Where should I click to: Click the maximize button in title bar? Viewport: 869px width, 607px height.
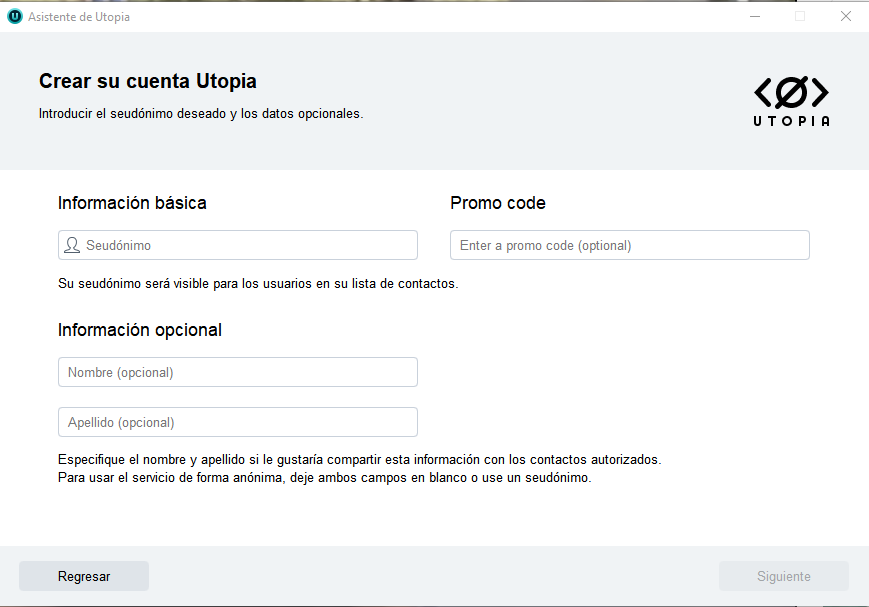(x=800, y=17)
